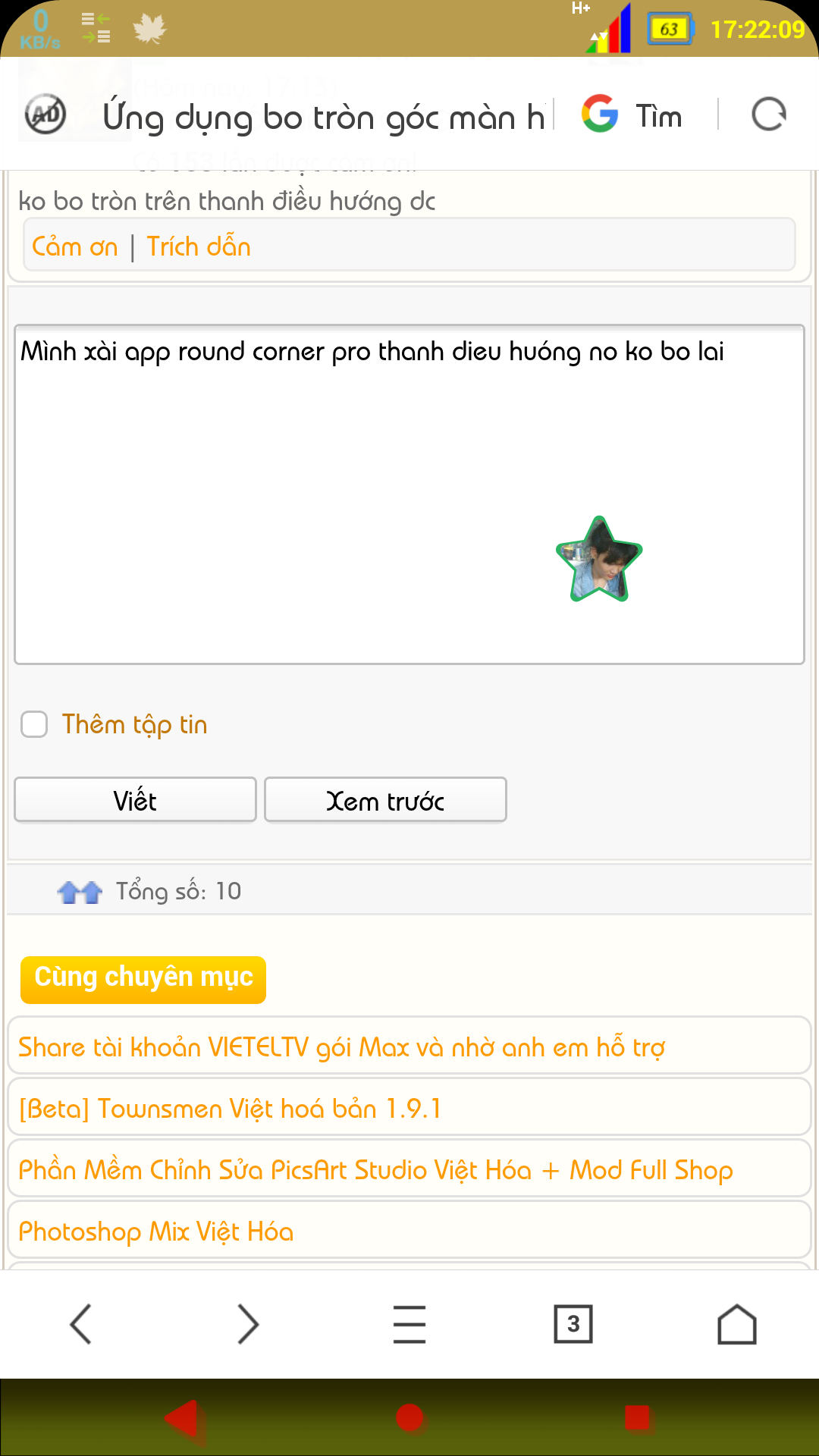
Task: Focus the reply message text area
Action: (x=409, y=494)
